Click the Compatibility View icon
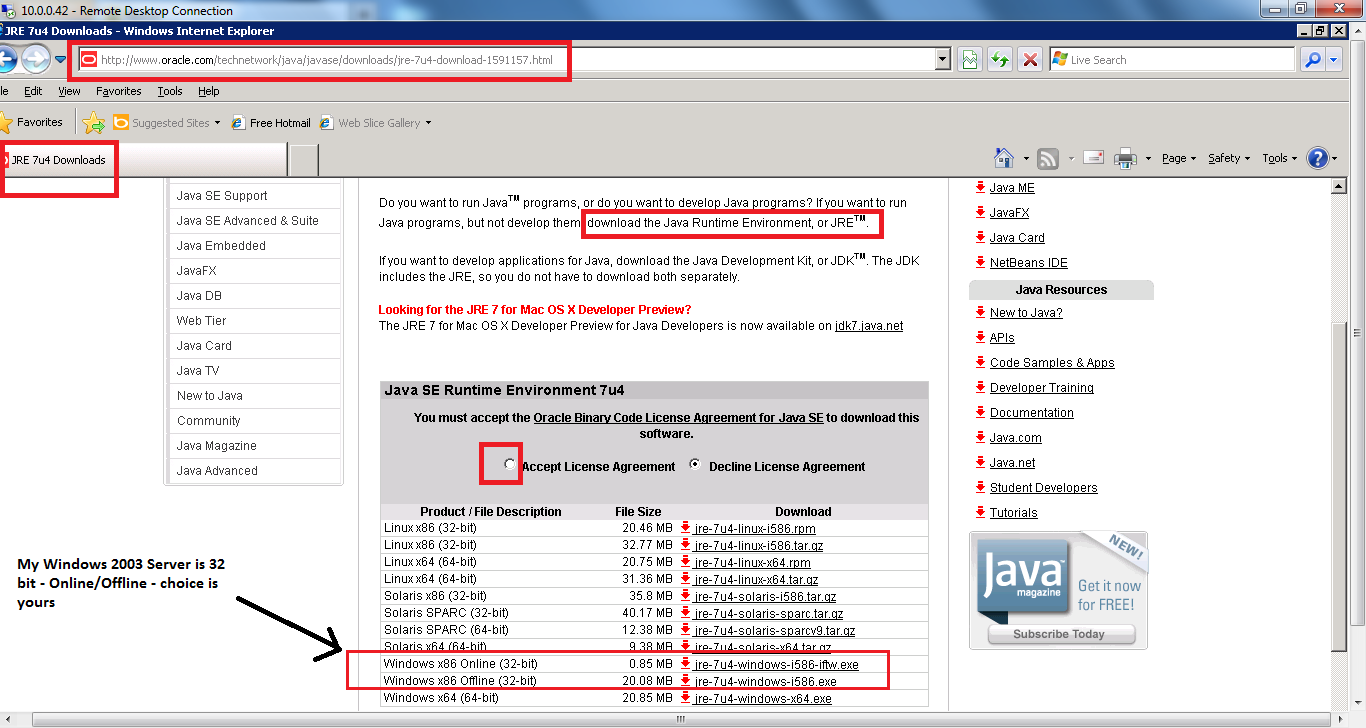The height and width of the screenshot is (728, 1366). [968, 60]
